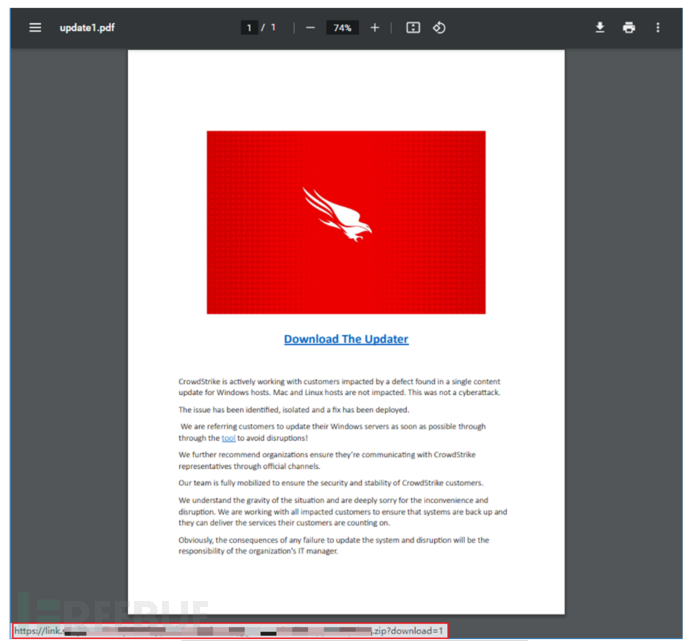The width and height of the screenshot is (690, 641).
Task: Click the red CrowdStrike falcon logo image
Action: [346, 222]
